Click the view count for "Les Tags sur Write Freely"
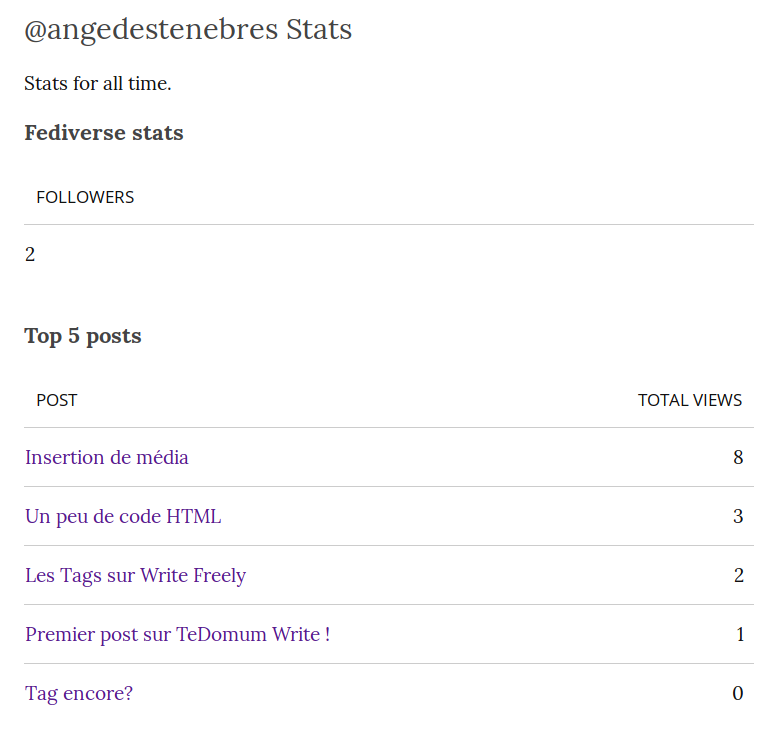The image size is (783, 733). pos(738,576)
